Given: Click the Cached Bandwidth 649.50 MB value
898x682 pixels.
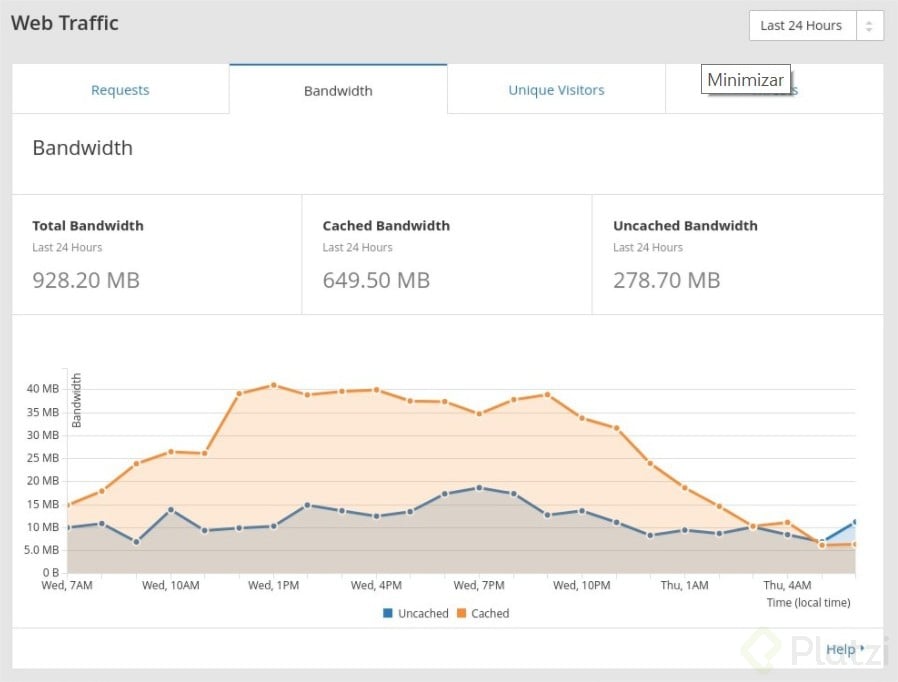Looking at the screenshot, I should point(376,280).
